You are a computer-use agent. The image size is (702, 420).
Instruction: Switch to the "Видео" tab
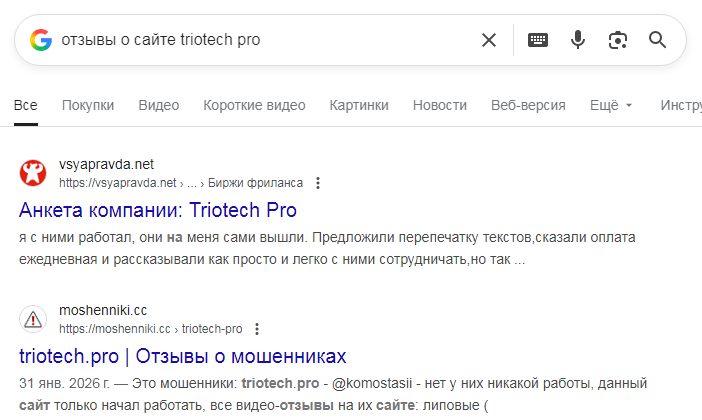click(x=158, y=105)
